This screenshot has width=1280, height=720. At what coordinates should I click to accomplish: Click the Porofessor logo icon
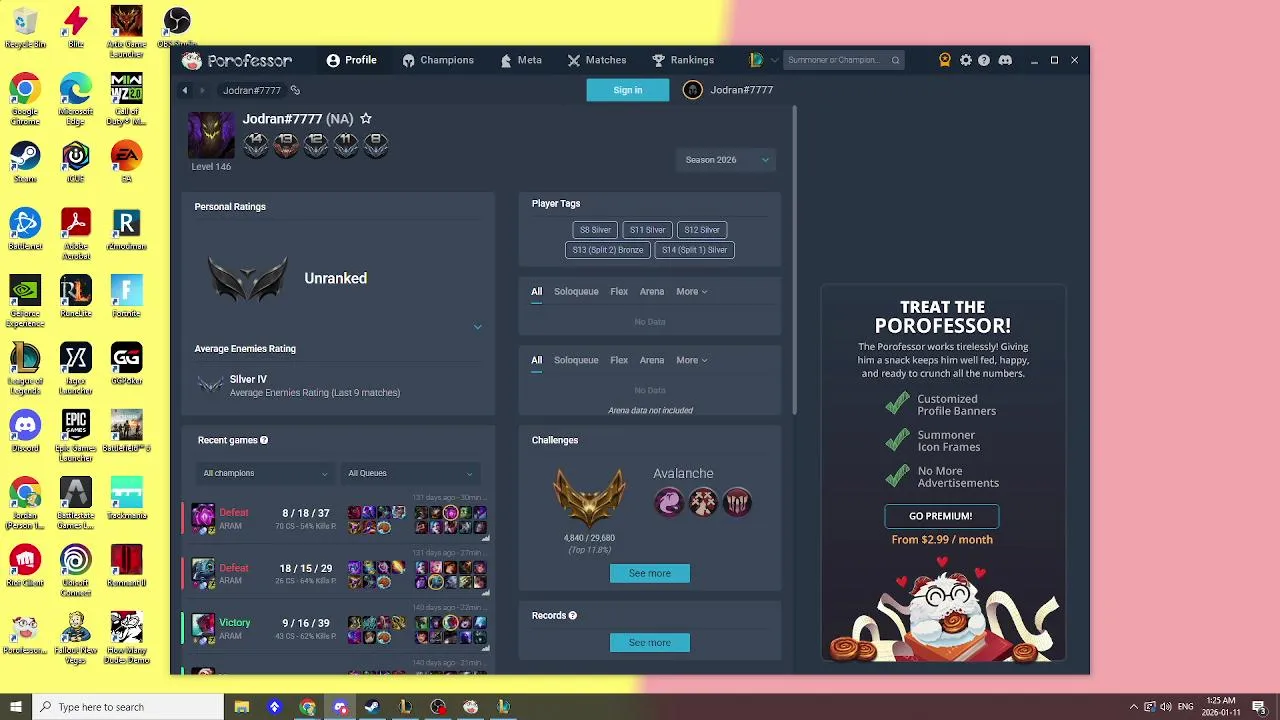(x=191, y=60)
